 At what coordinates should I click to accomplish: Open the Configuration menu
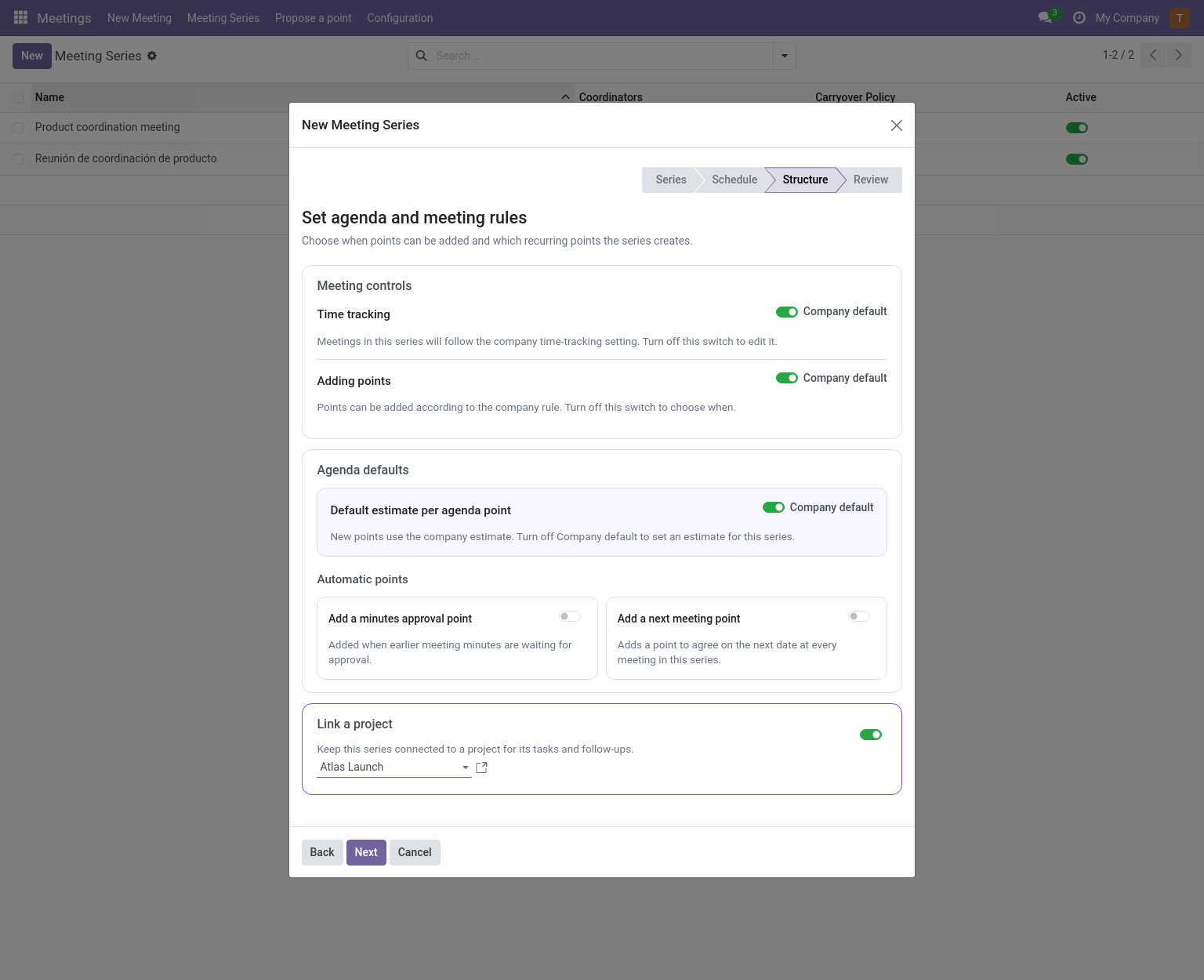[x=400, y=18]
